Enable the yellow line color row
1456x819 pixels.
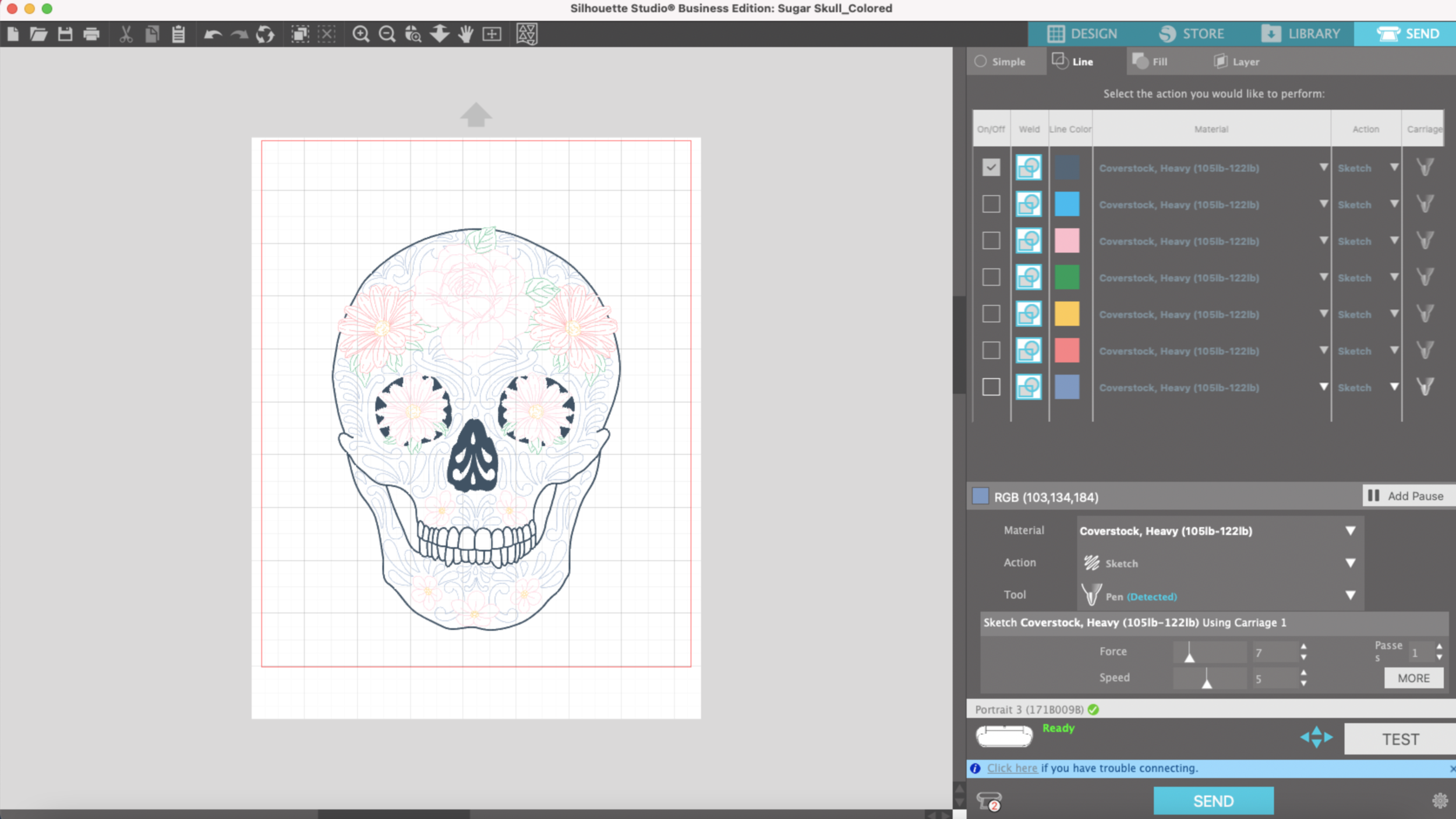[x=991, y=314]
